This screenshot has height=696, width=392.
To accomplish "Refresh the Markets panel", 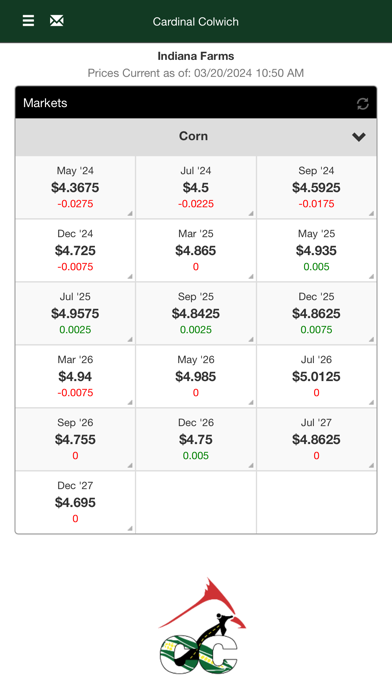I will tap(363, 104).
